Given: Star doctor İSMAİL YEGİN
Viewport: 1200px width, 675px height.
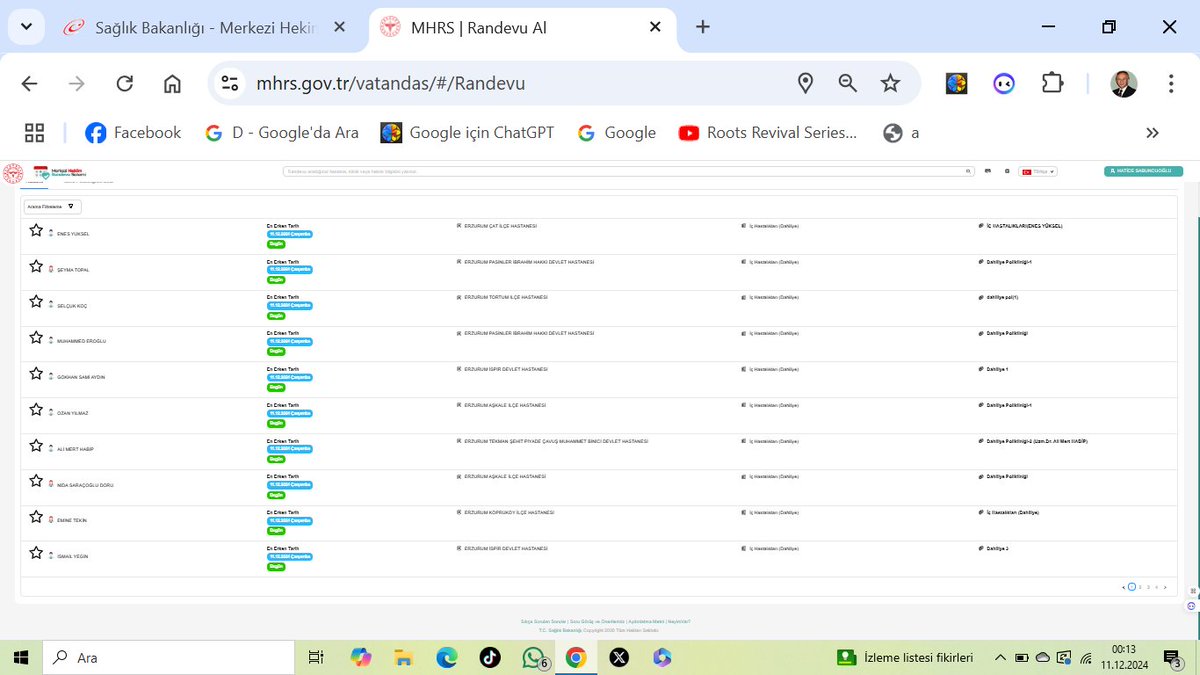Looking at the screenshot, I should point(36,553).
